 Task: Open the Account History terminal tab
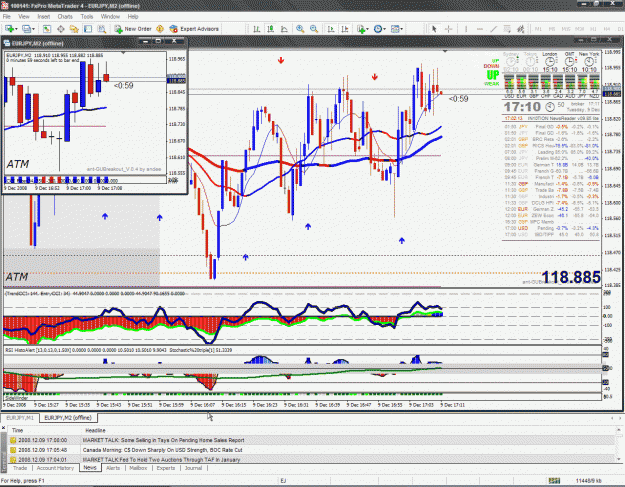point(55,468)
